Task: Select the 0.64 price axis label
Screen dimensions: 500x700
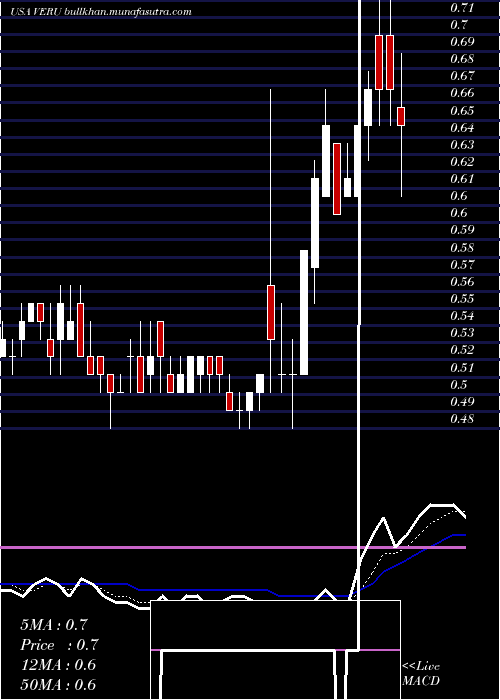Action: pyautogui.click(x=462, y=128)
